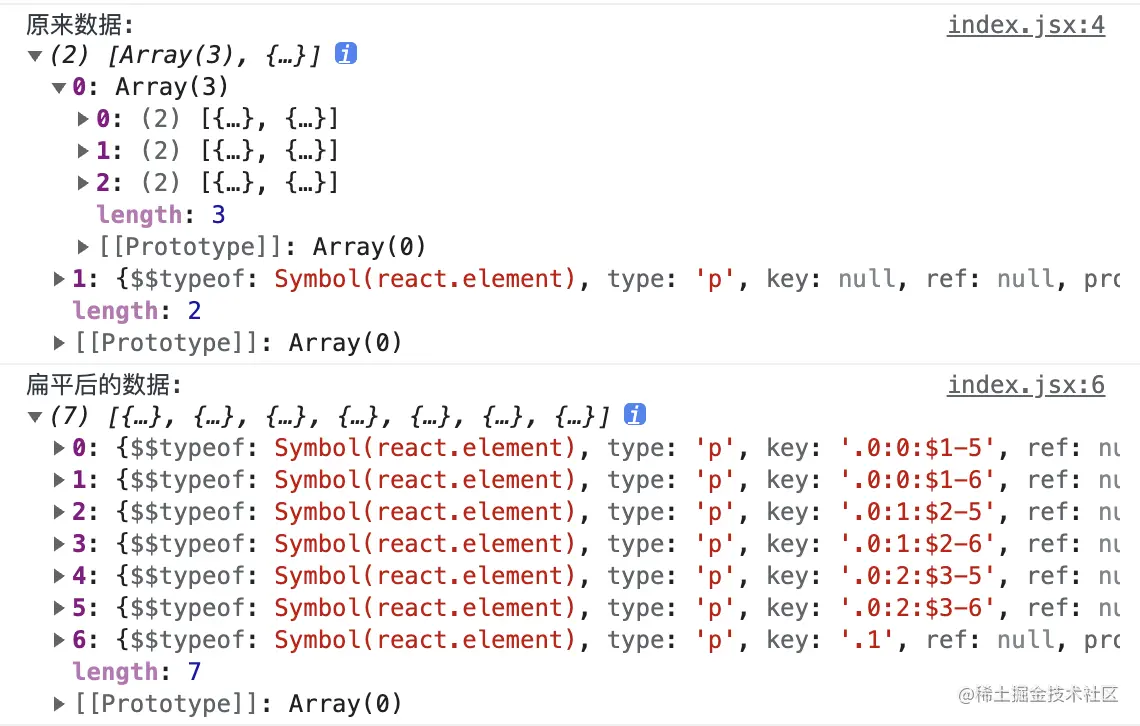The width and height of the screenshot is (1140, 726).
Task: Collapse the 0: Array(3) node
Action: click(x=60, y=88)
